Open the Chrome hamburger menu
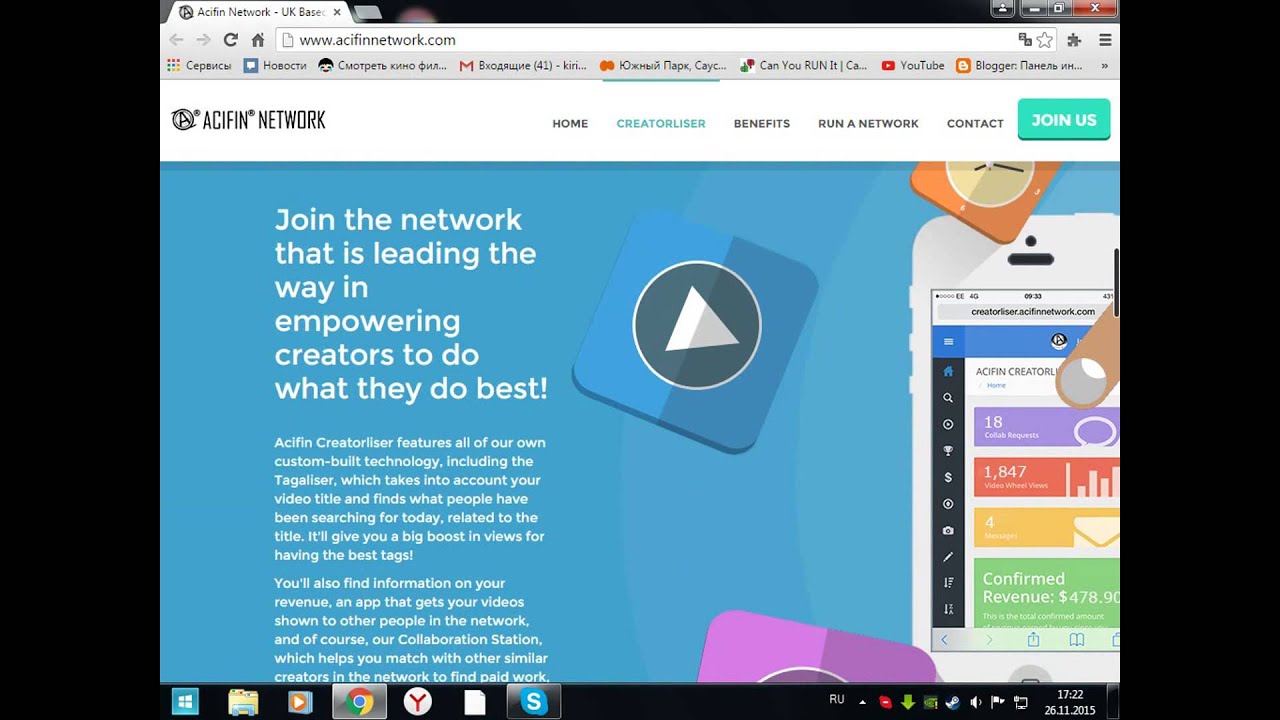Viewport: 1280px width, 720px height. (1105, 40)
